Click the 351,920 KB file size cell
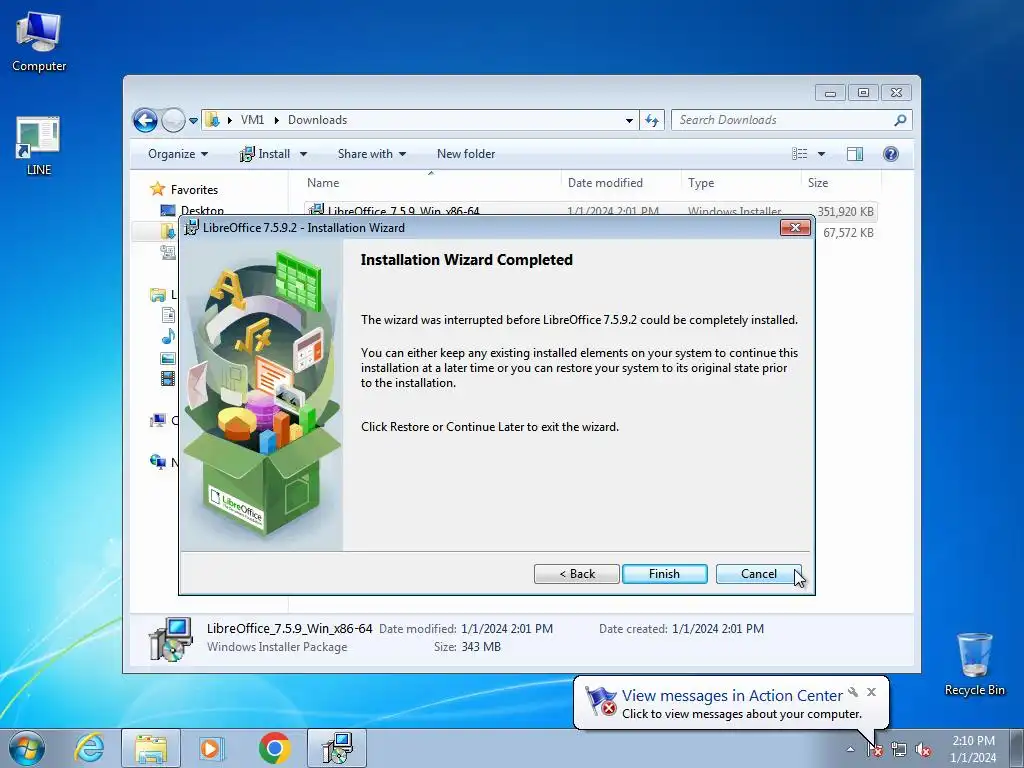Viewport: 1024px width, 768px height. [845, 212]
